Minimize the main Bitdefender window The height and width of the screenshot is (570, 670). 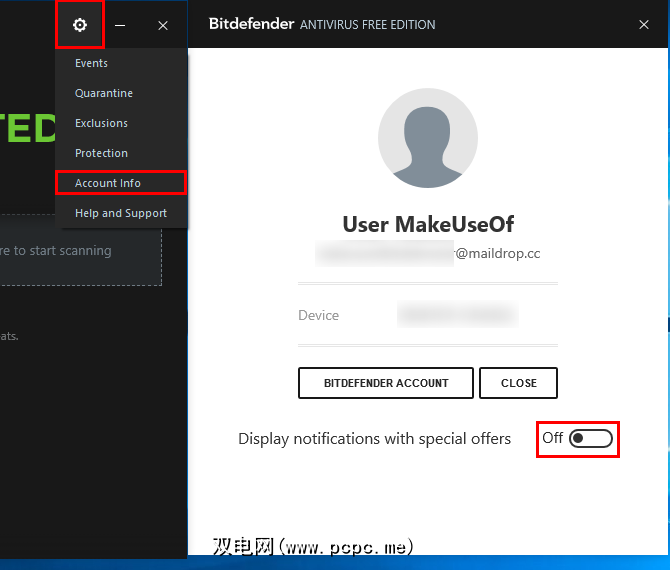coord(120,26)
